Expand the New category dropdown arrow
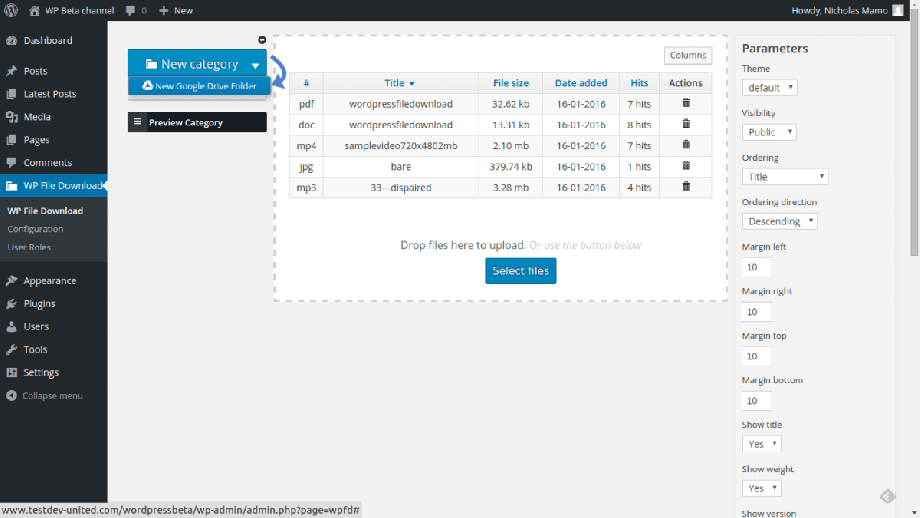Viewport: 920px width, 518px height. 255,65
